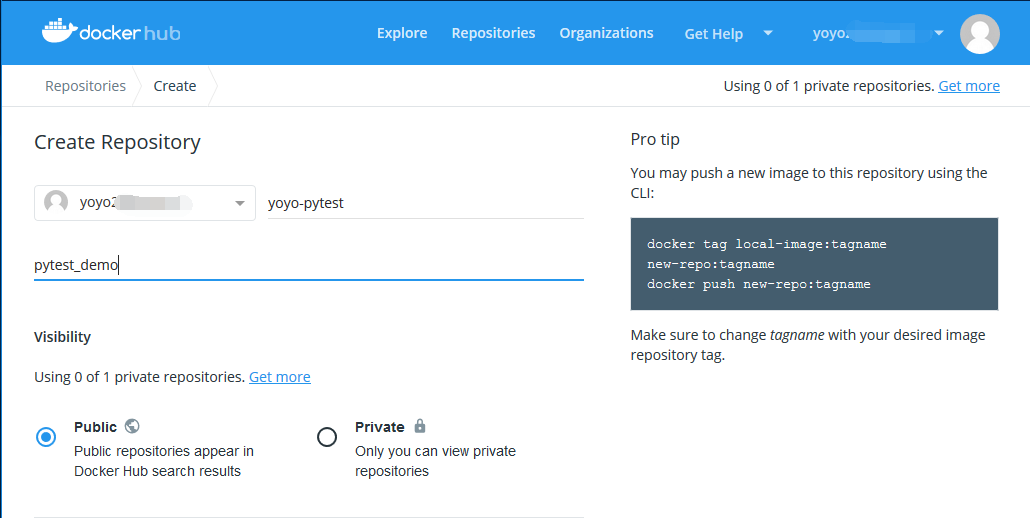Click the Visibility section label
1030x518 pixels.
(62, 337)
